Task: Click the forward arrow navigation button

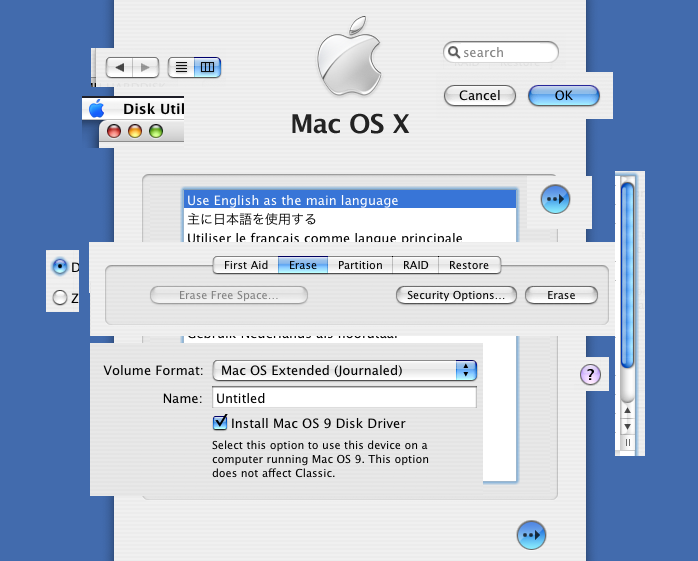Action: click(x=146, y=67)
